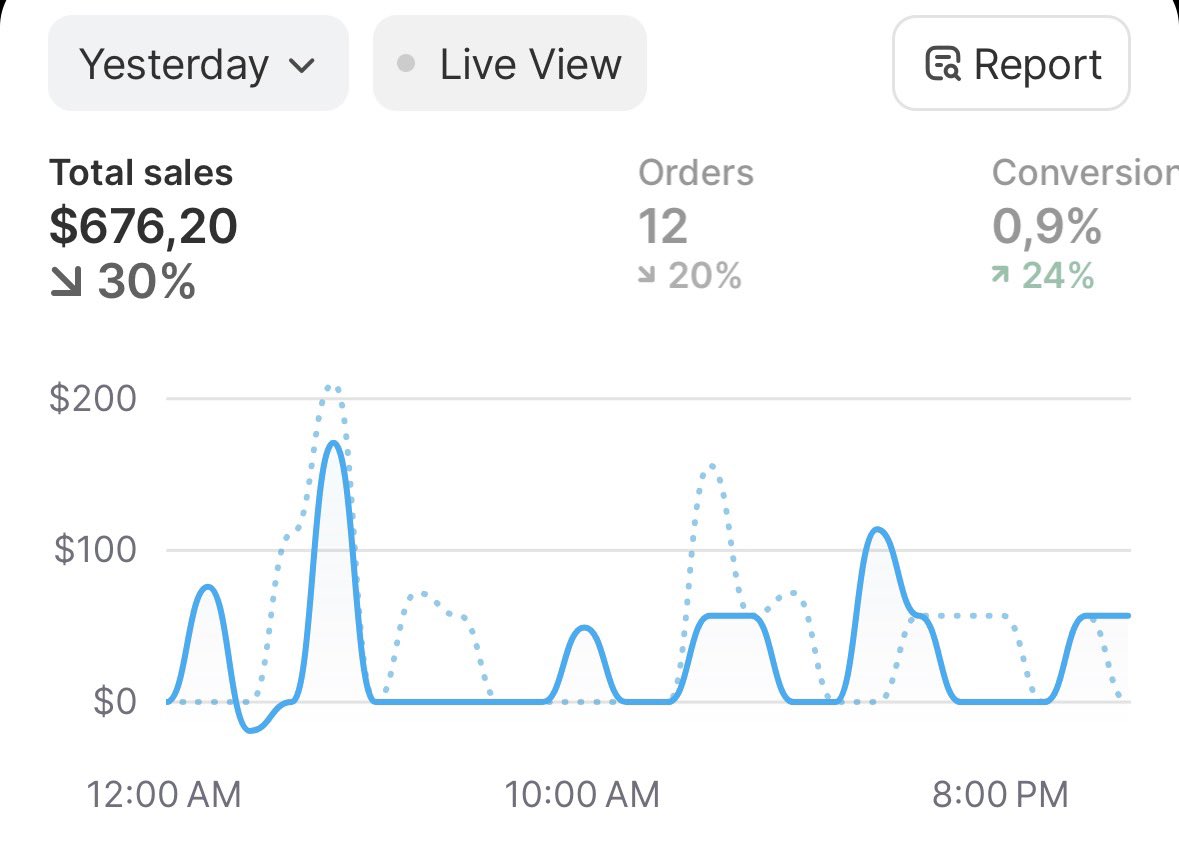1179x861 pixels.
Task: Toggle Live View mode
Action: 509,66
